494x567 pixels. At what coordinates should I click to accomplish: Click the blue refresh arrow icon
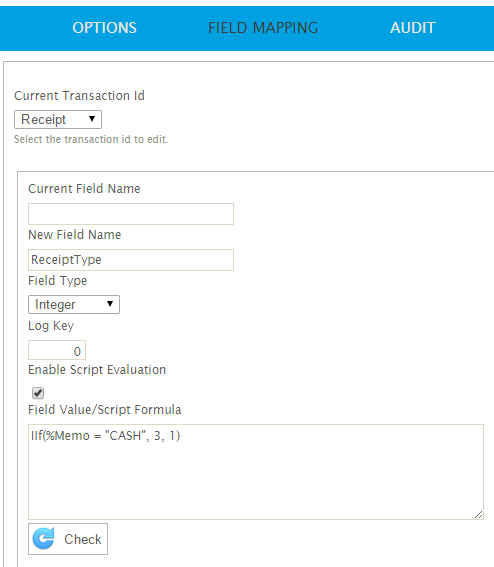pos(44,538)
